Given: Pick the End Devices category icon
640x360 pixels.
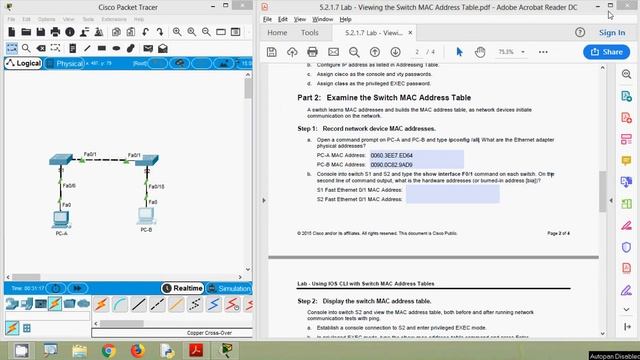Looking at the screenshot, I should click(27, 304).
